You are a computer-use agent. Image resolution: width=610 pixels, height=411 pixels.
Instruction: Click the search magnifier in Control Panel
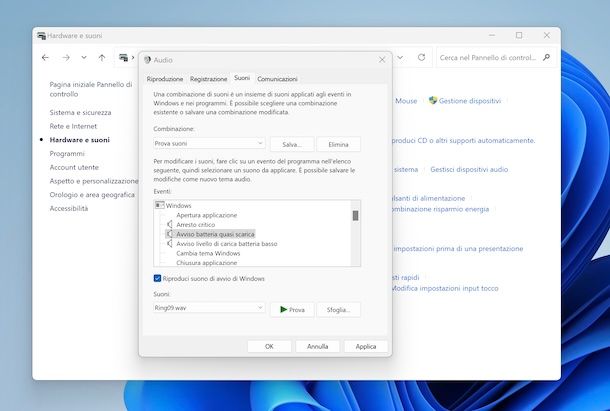(x=547, y=58)
